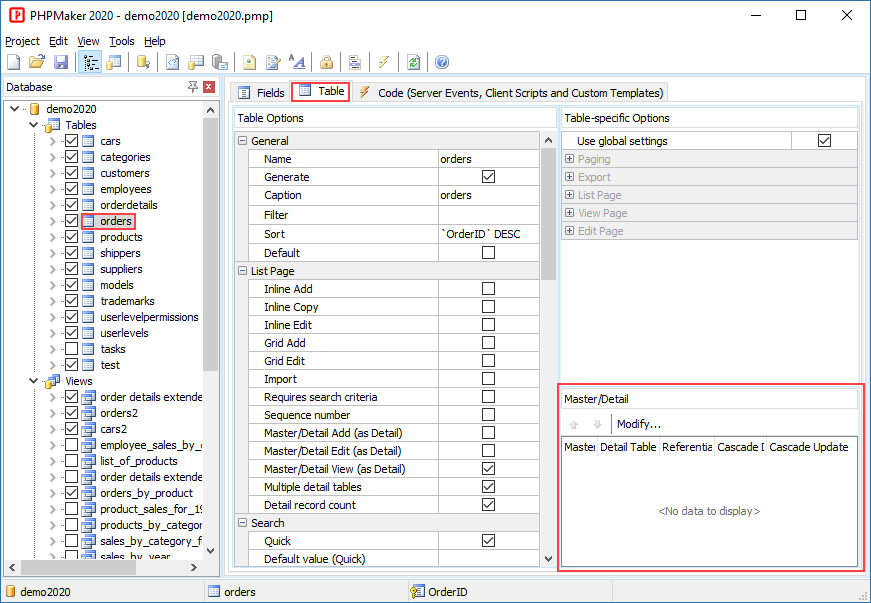Image resolution: width=871 pixels, height=603 pixels.
Task: Save the project with the floppy disk icon
Action: 61,62
